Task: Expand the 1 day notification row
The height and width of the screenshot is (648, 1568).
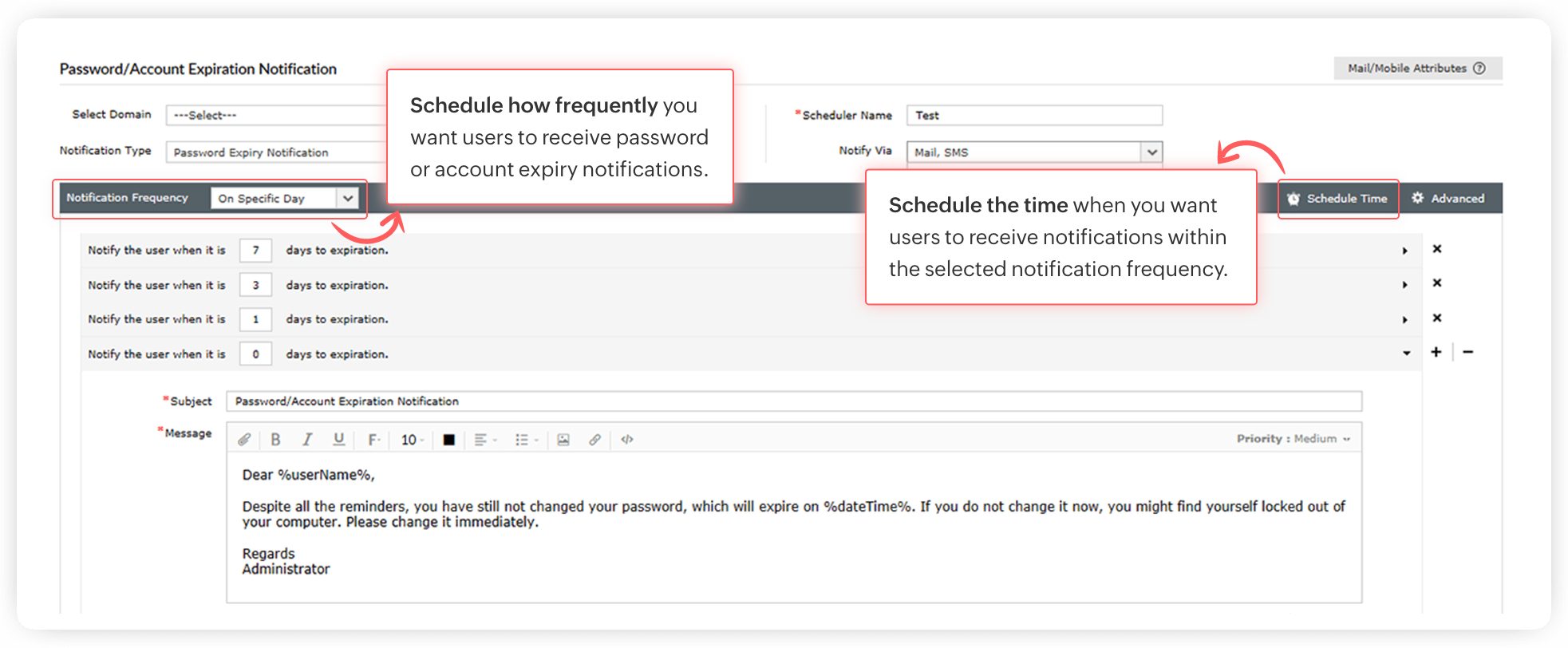Action: 1405,319
